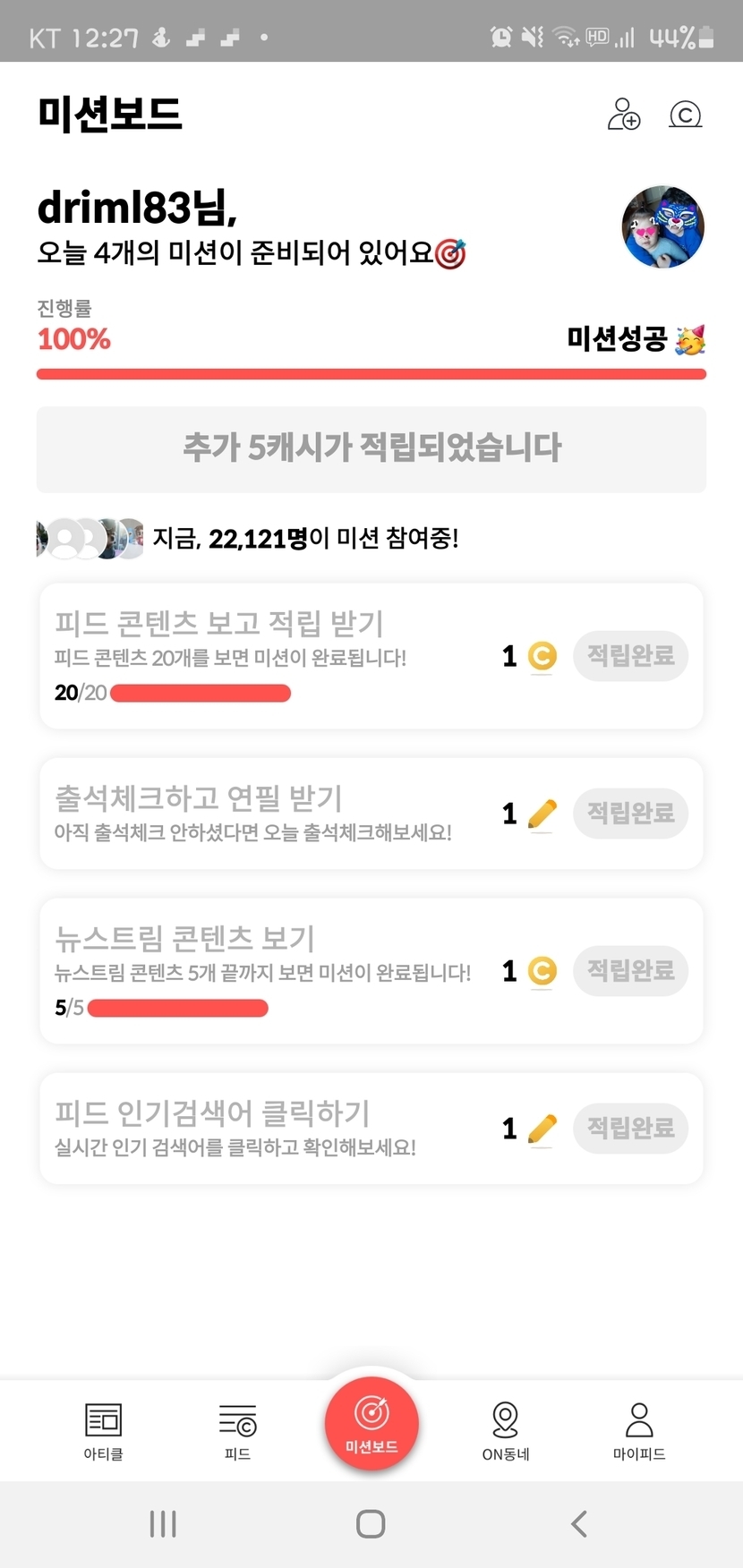Switch to the 피드 tab

[x=237, y=1430]
